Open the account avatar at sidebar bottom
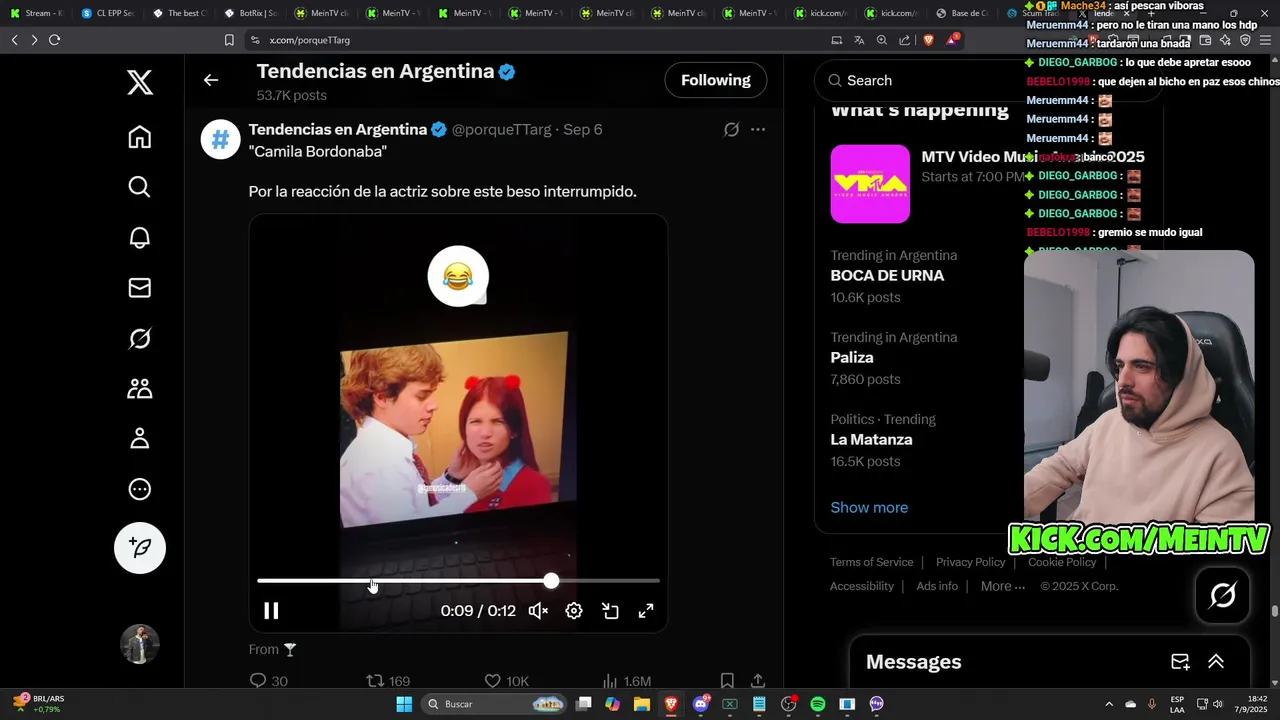 [140, 644]
